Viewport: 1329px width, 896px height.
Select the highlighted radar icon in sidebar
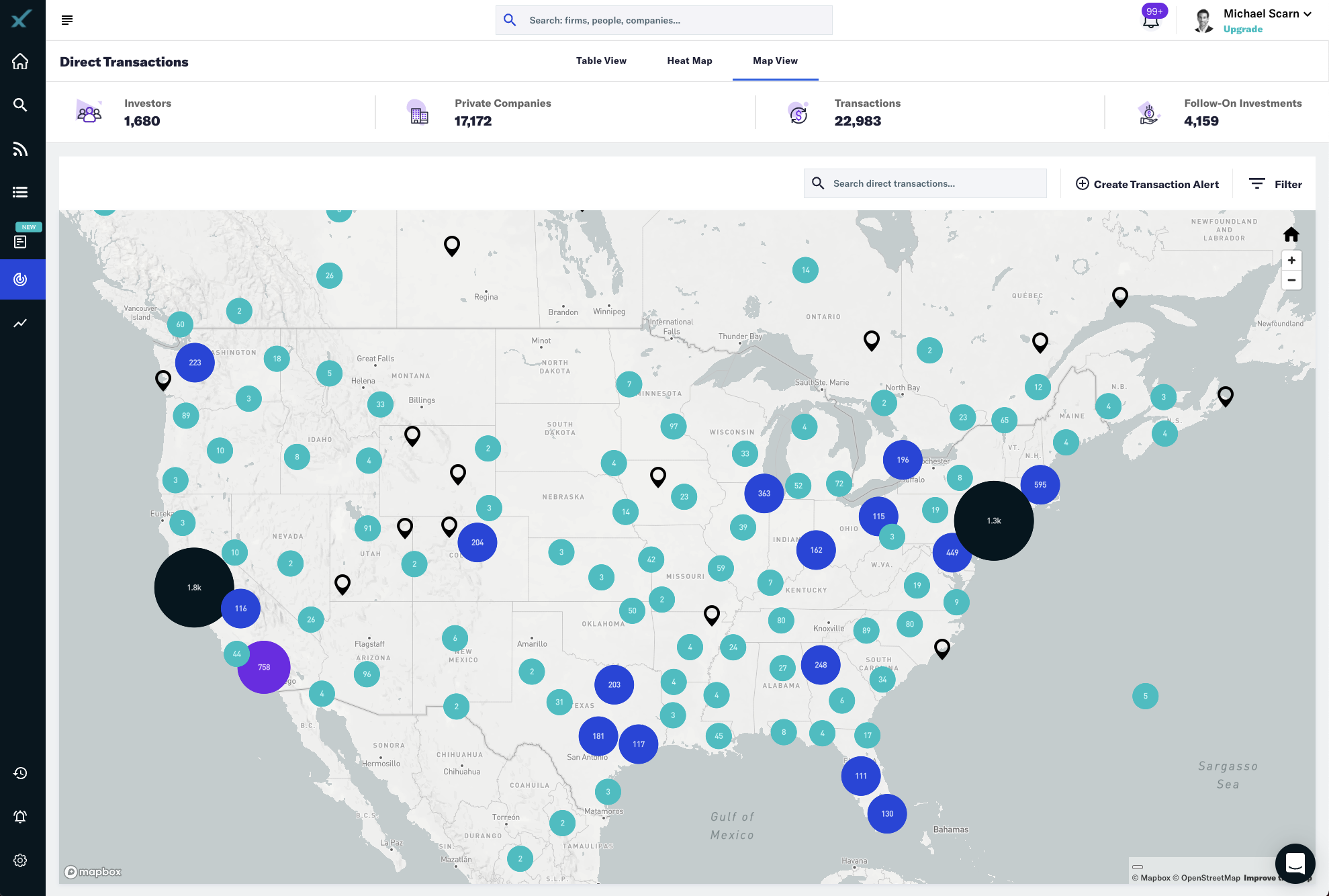20,279
